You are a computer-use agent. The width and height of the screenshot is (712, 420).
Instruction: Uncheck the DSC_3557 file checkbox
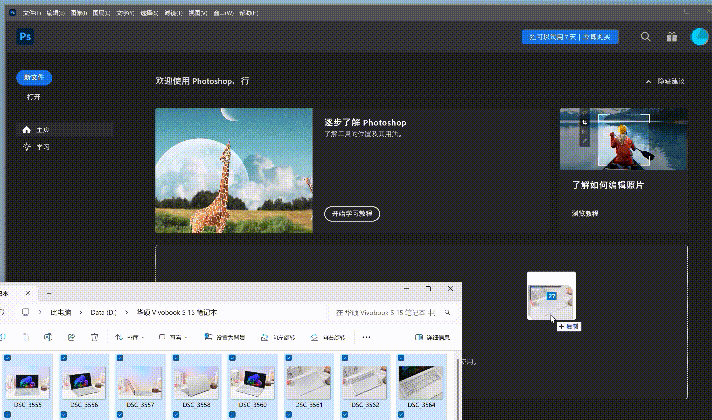click(120, 358)
